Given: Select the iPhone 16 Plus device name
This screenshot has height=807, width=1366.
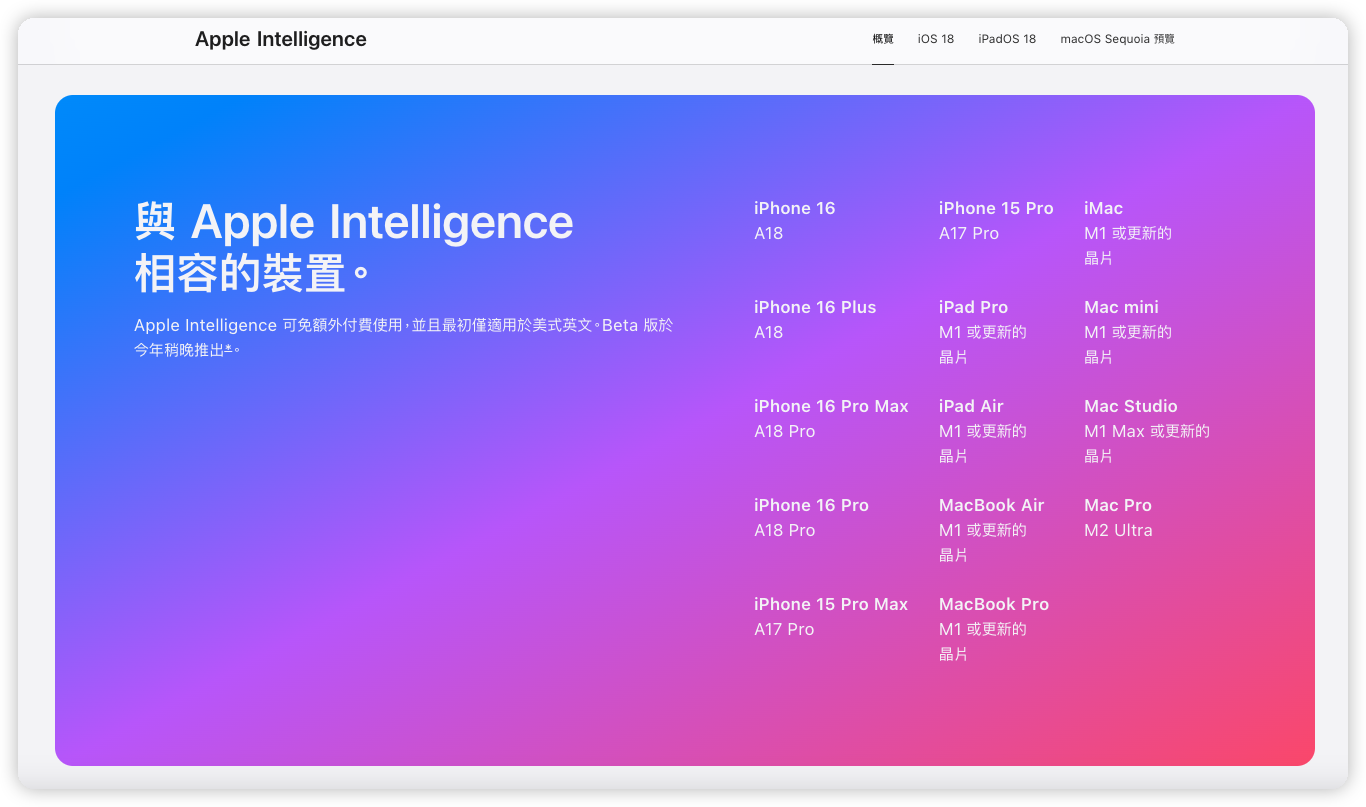Looking at the screenshot, I should point(815,307).
